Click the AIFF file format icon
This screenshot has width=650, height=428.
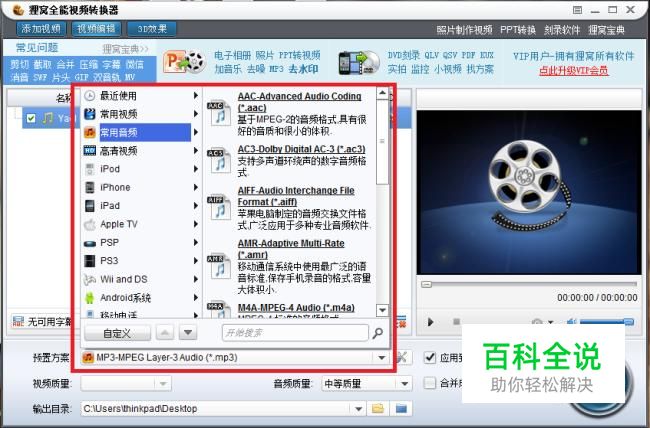click(218, 207)
